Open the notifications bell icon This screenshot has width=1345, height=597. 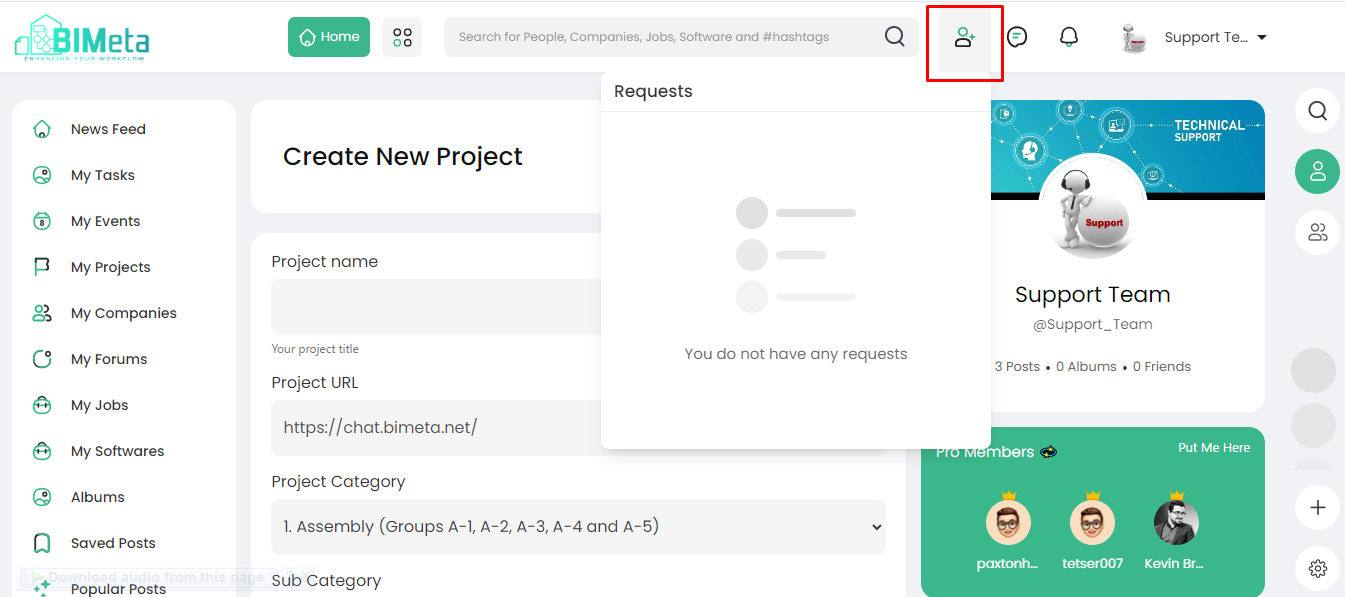click(1069, 38)
